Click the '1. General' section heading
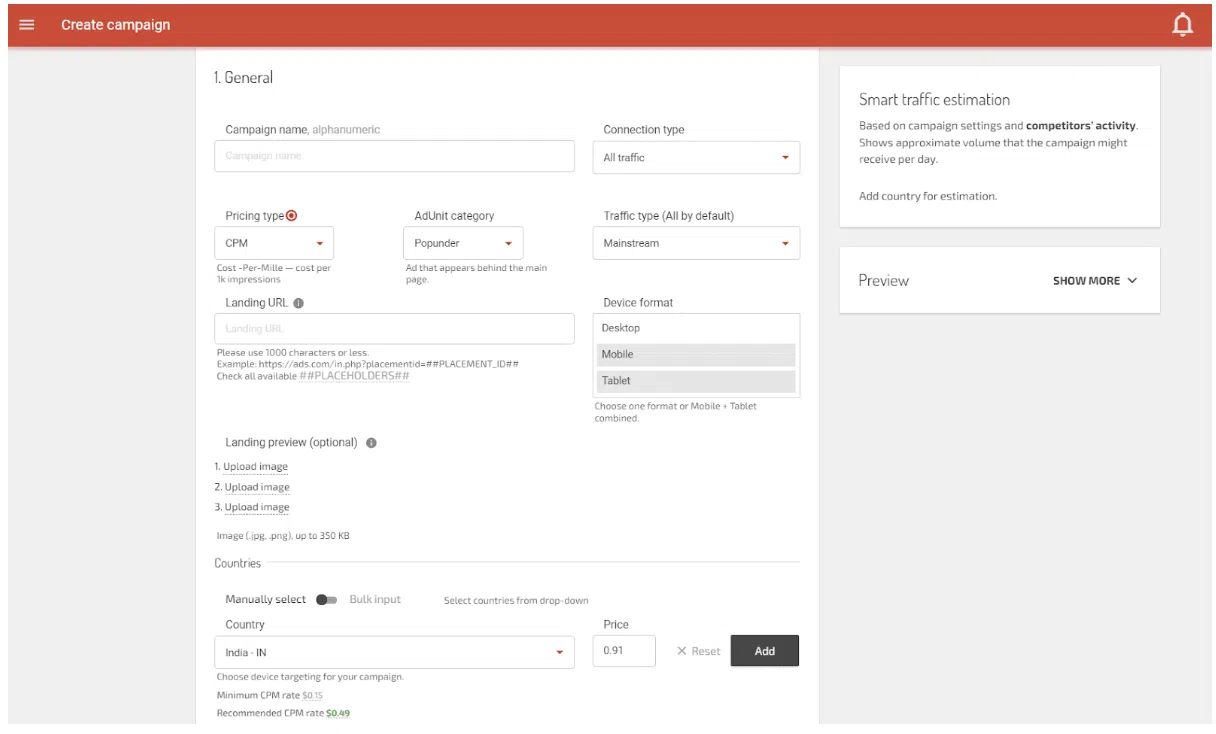Viewport: 1216px width, 734px height. pos(243,77)
